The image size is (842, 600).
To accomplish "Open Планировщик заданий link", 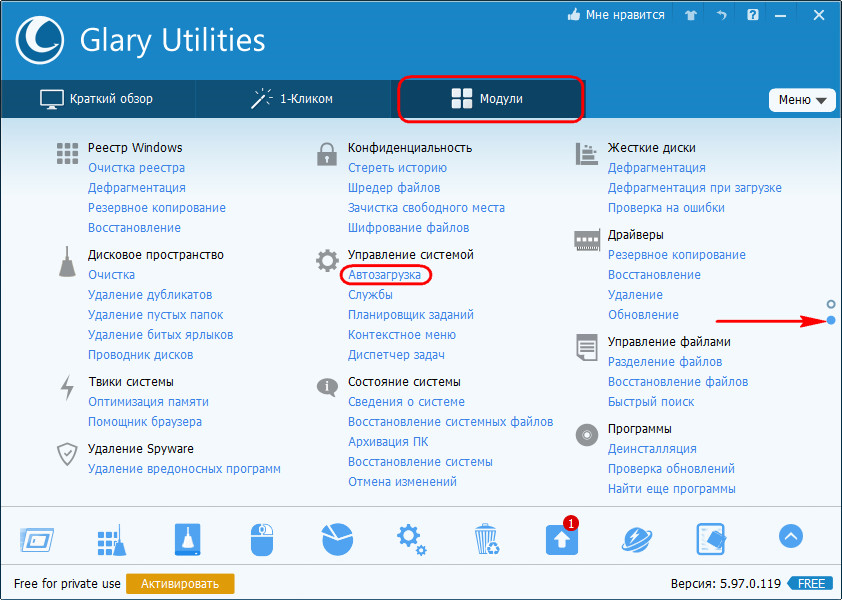I will point(411,315).
